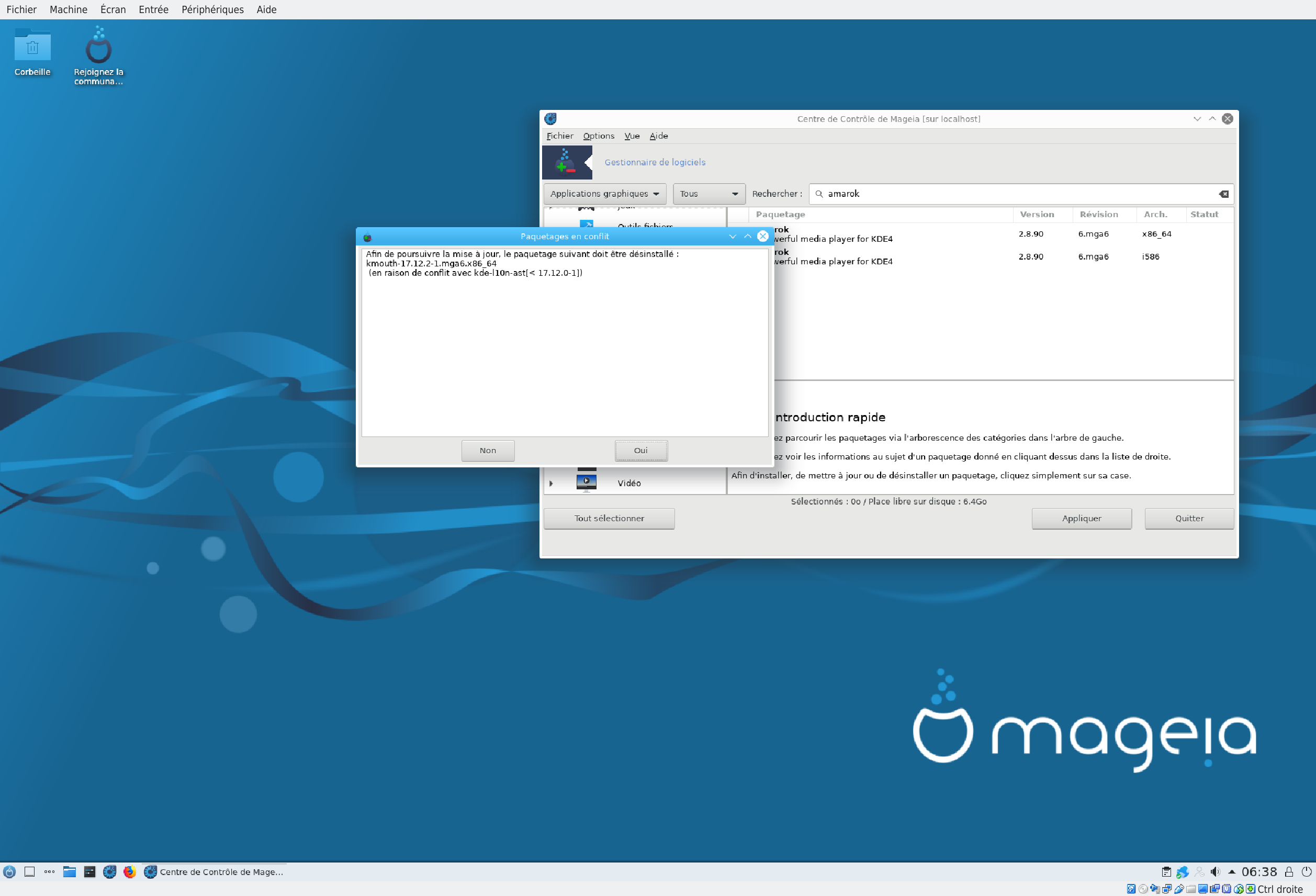Confirm the package conflict by clicking Oui
1316x896 pixels.
point(641,450)
